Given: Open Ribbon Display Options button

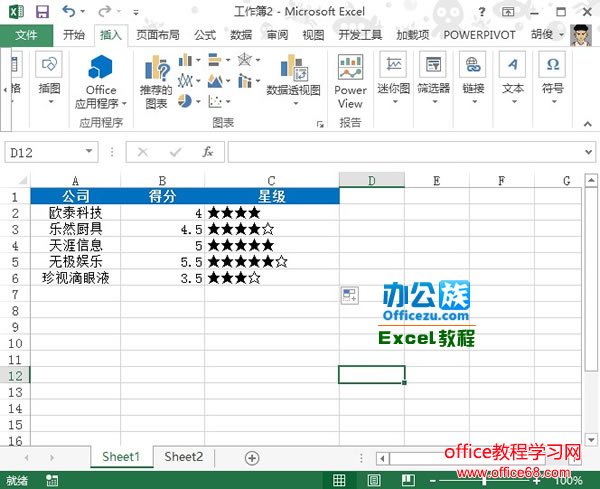Looking at the screenshot, I should (508, 12).
